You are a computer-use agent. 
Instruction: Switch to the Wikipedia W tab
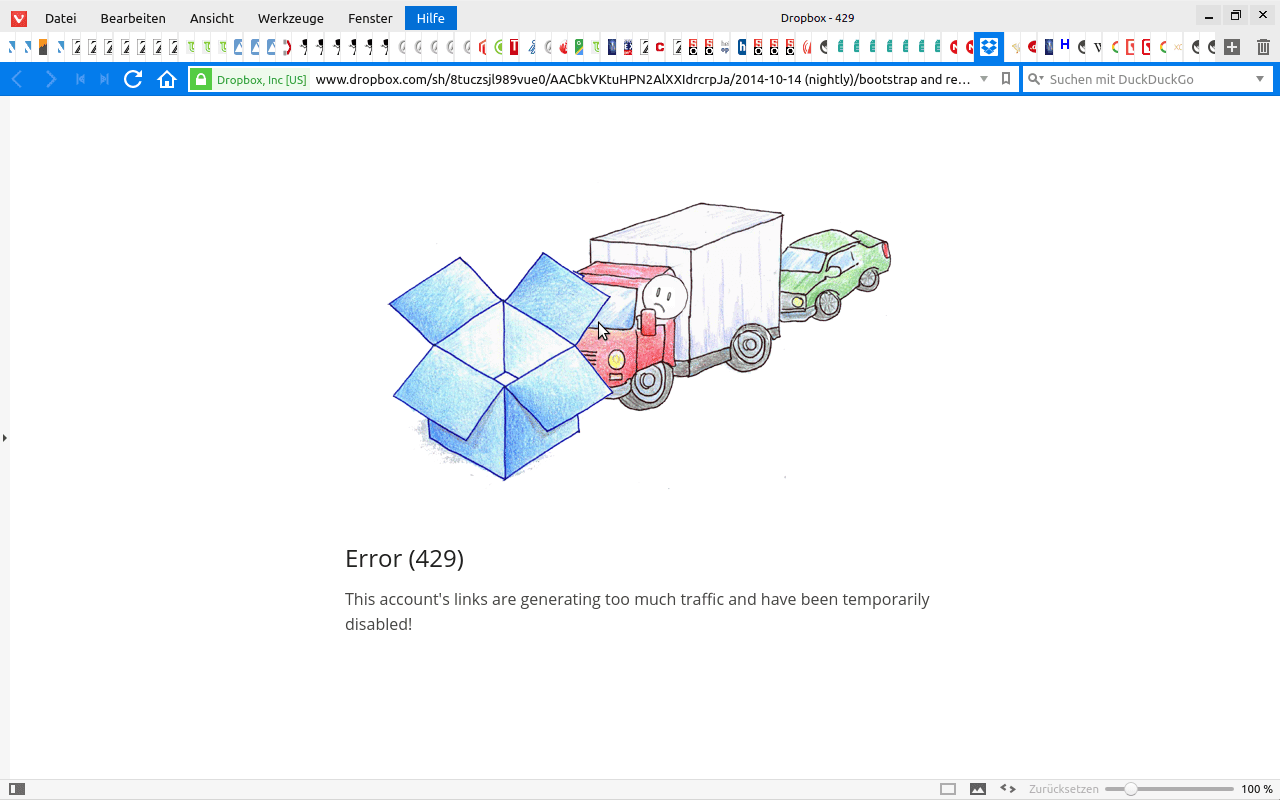click(x=1097, y=47)
